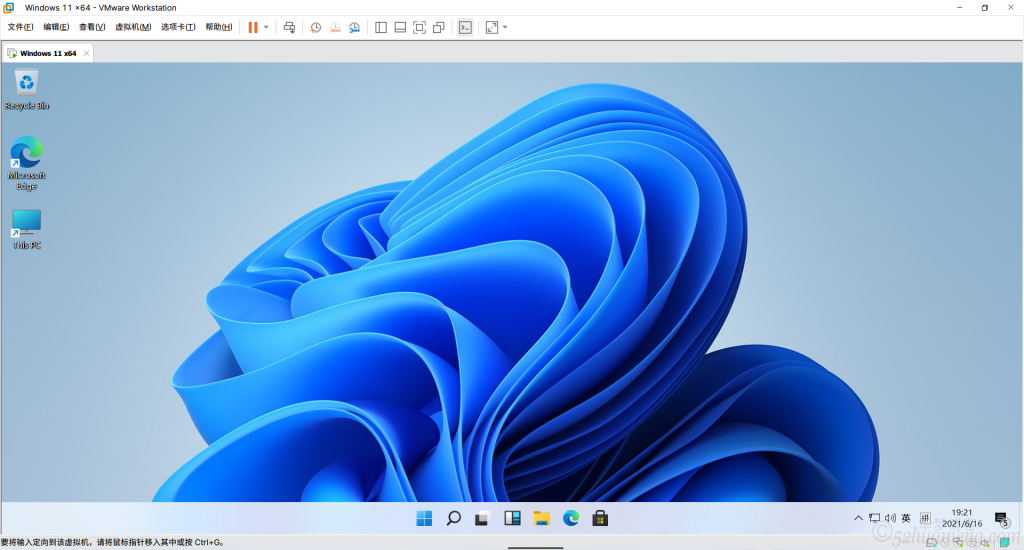Screen dimensions: 1024x550
Task: Open Widgets from the Windows 11 taskbar
Action: (512, 518)
